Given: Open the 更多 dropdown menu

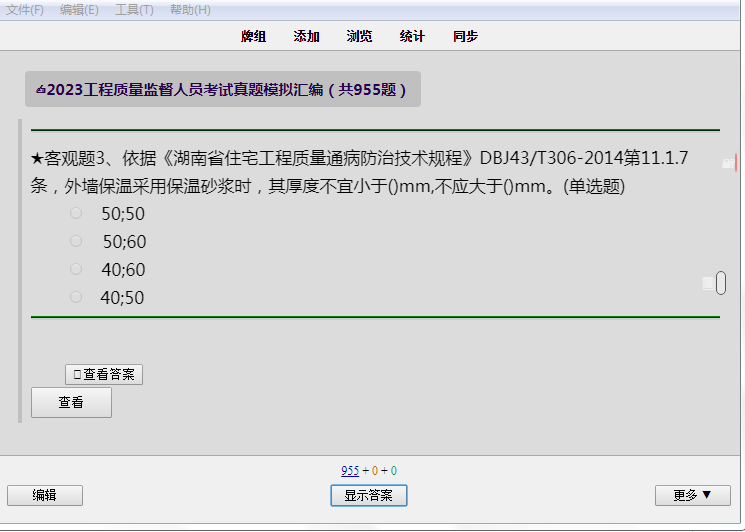Looking at the screenshot, I should click(x=693, y=495).
